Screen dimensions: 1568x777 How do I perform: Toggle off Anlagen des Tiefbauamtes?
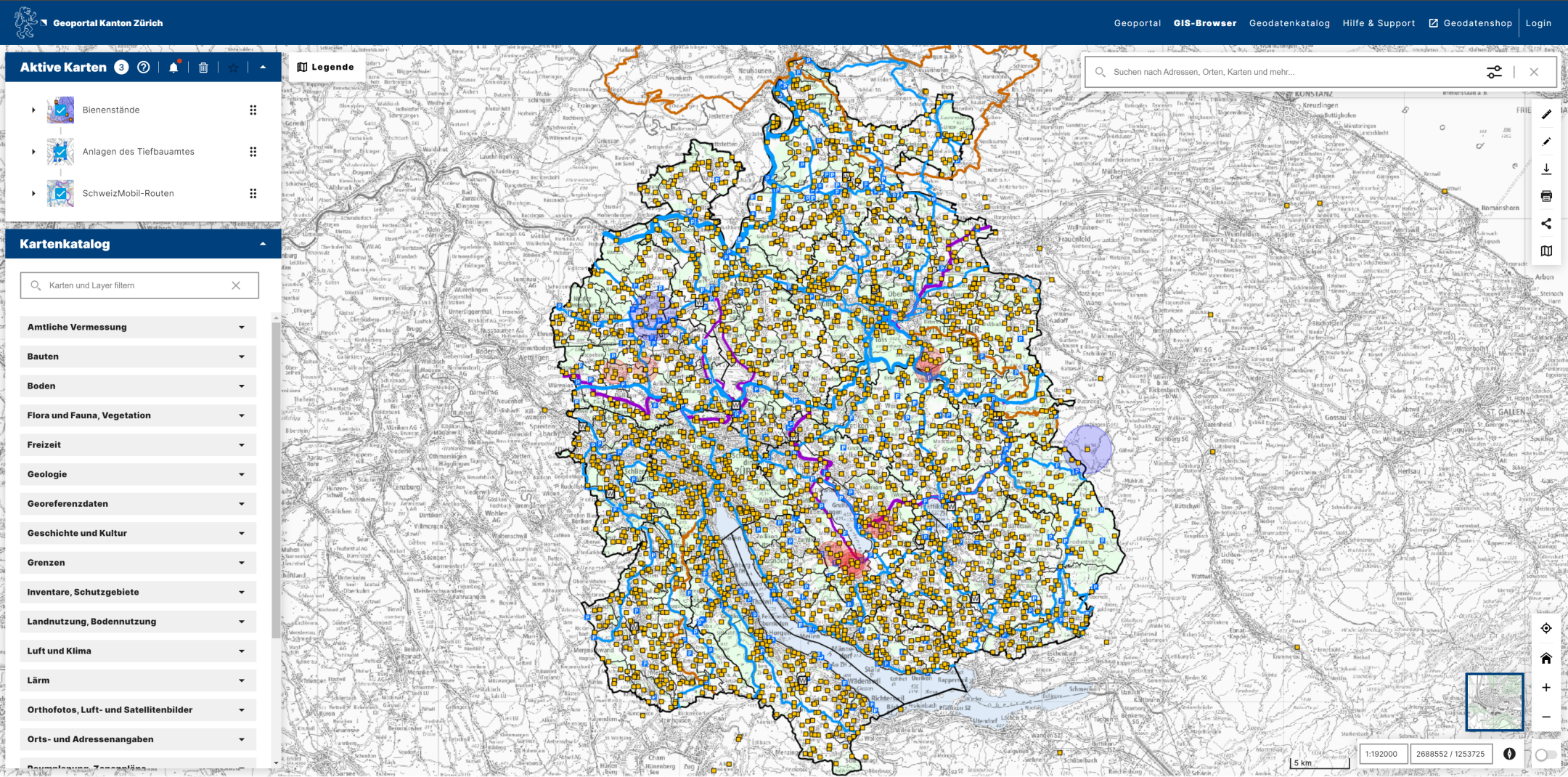(61, 151)
